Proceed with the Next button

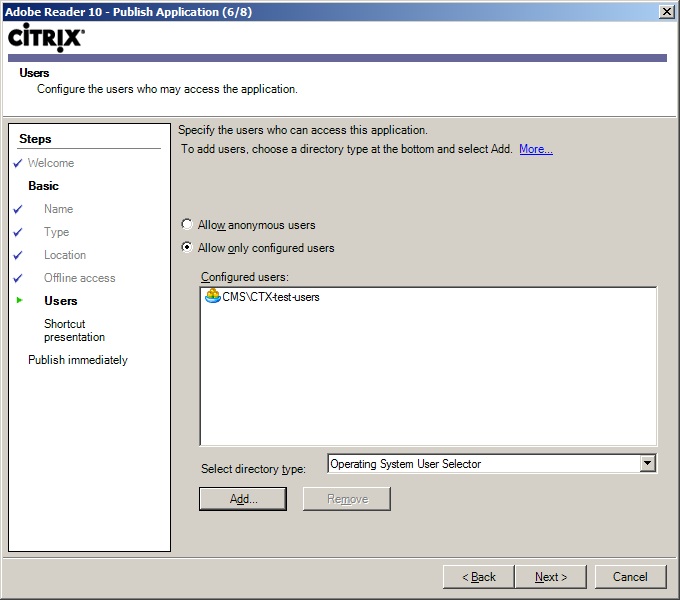(x=551, y=577)
